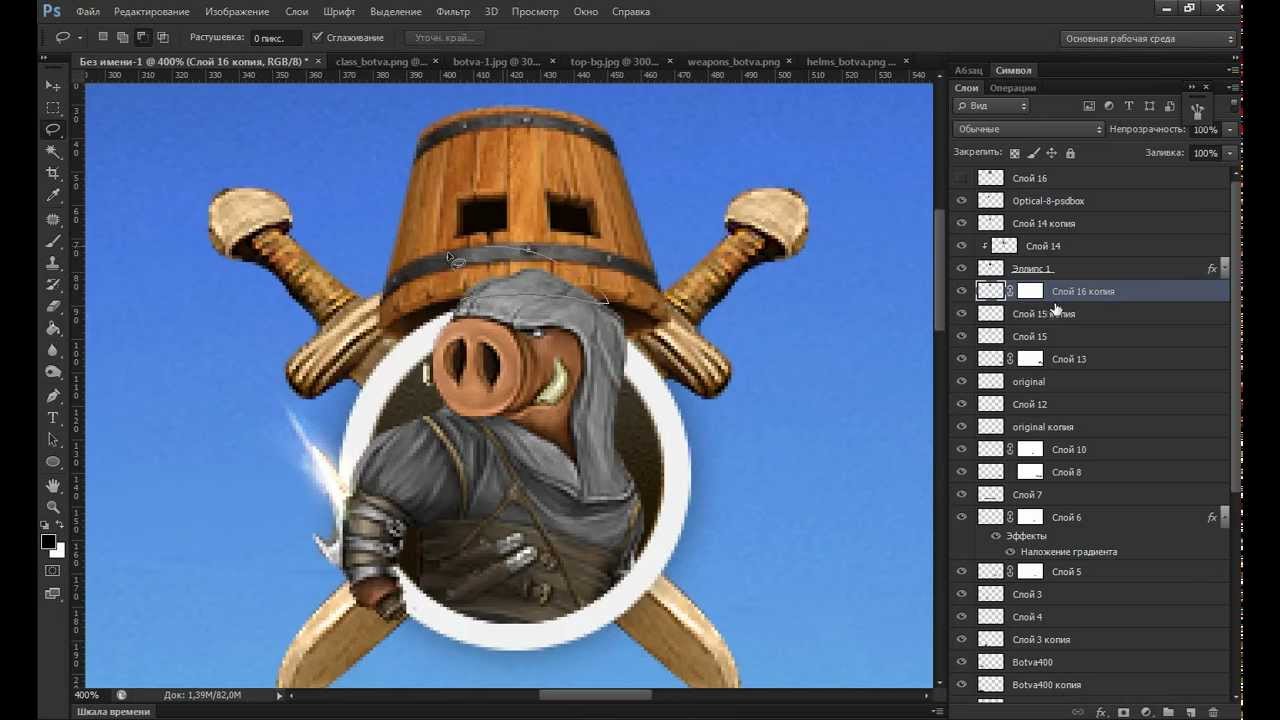Collapse effects of Слой 6 layer
Image resolution: width=1280 pixels, height=720 pixels.
point(1225,517)
